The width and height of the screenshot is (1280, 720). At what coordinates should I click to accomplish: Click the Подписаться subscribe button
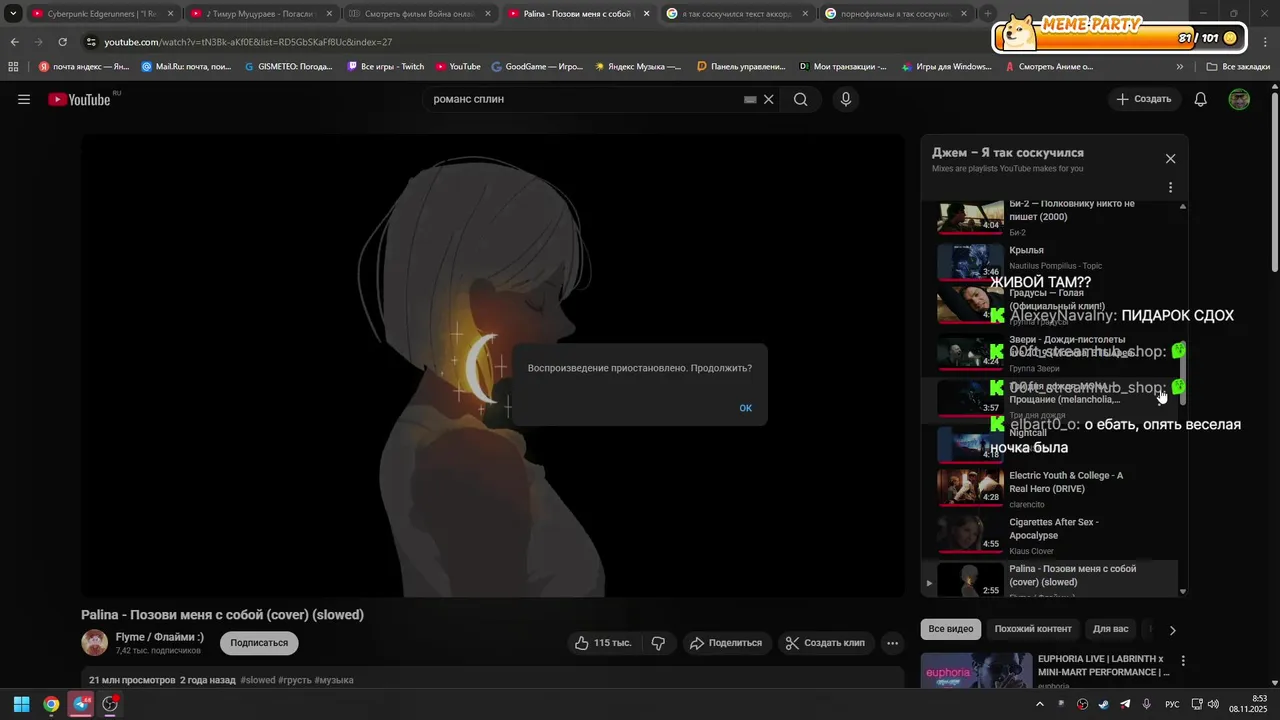pyautogui.click(x=259, y=643)
